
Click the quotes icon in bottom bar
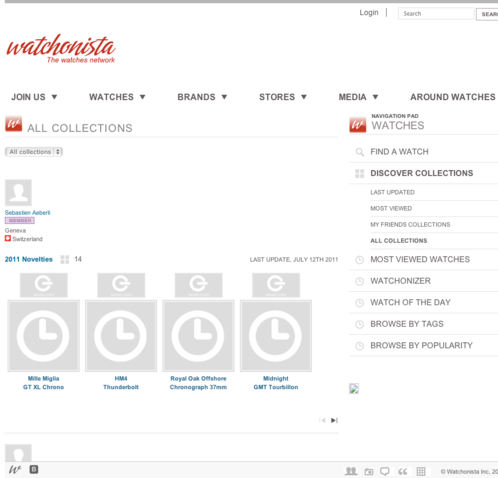click(403, 471)
